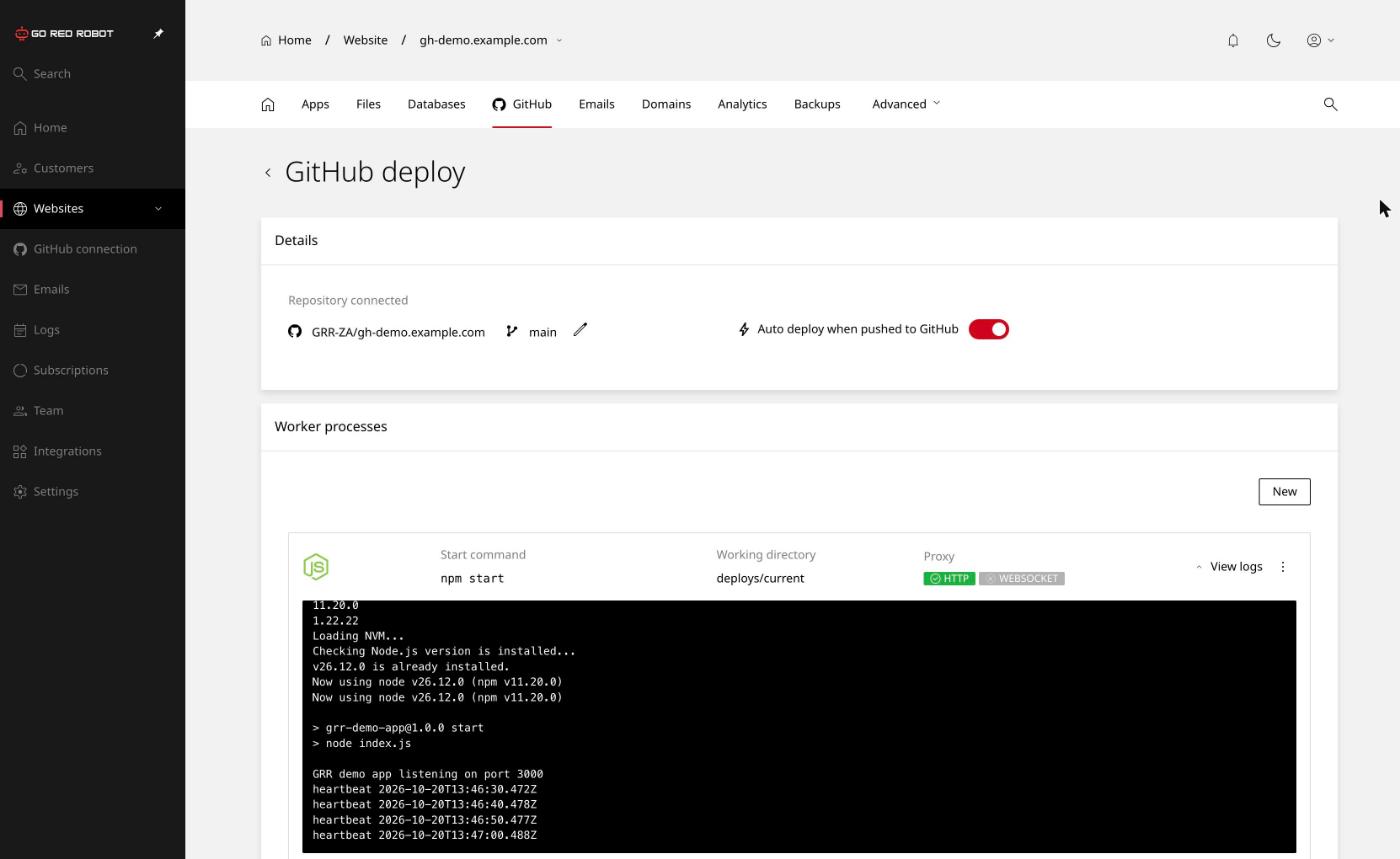
Task: Open the search magnifier in the tab bar
Action: [1330, 104]
